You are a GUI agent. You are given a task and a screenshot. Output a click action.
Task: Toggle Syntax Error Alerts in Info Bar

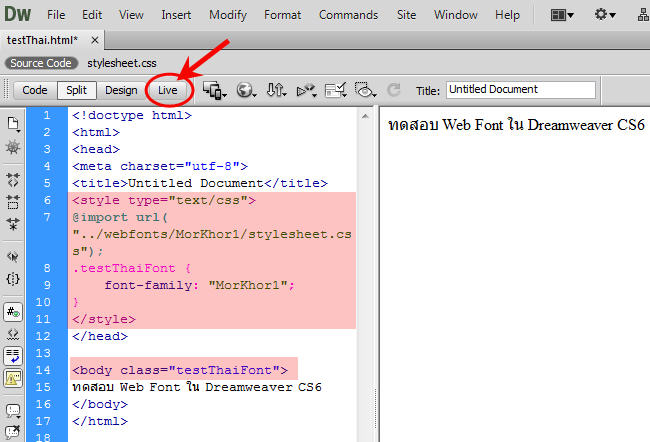[x=13, y=378]
